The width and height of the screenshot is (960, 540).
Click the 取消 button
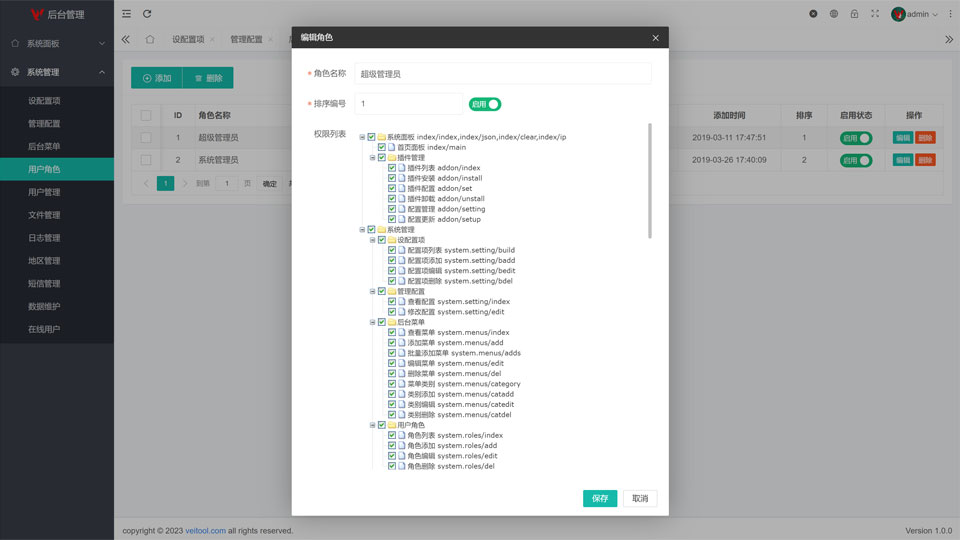point(640,498)
